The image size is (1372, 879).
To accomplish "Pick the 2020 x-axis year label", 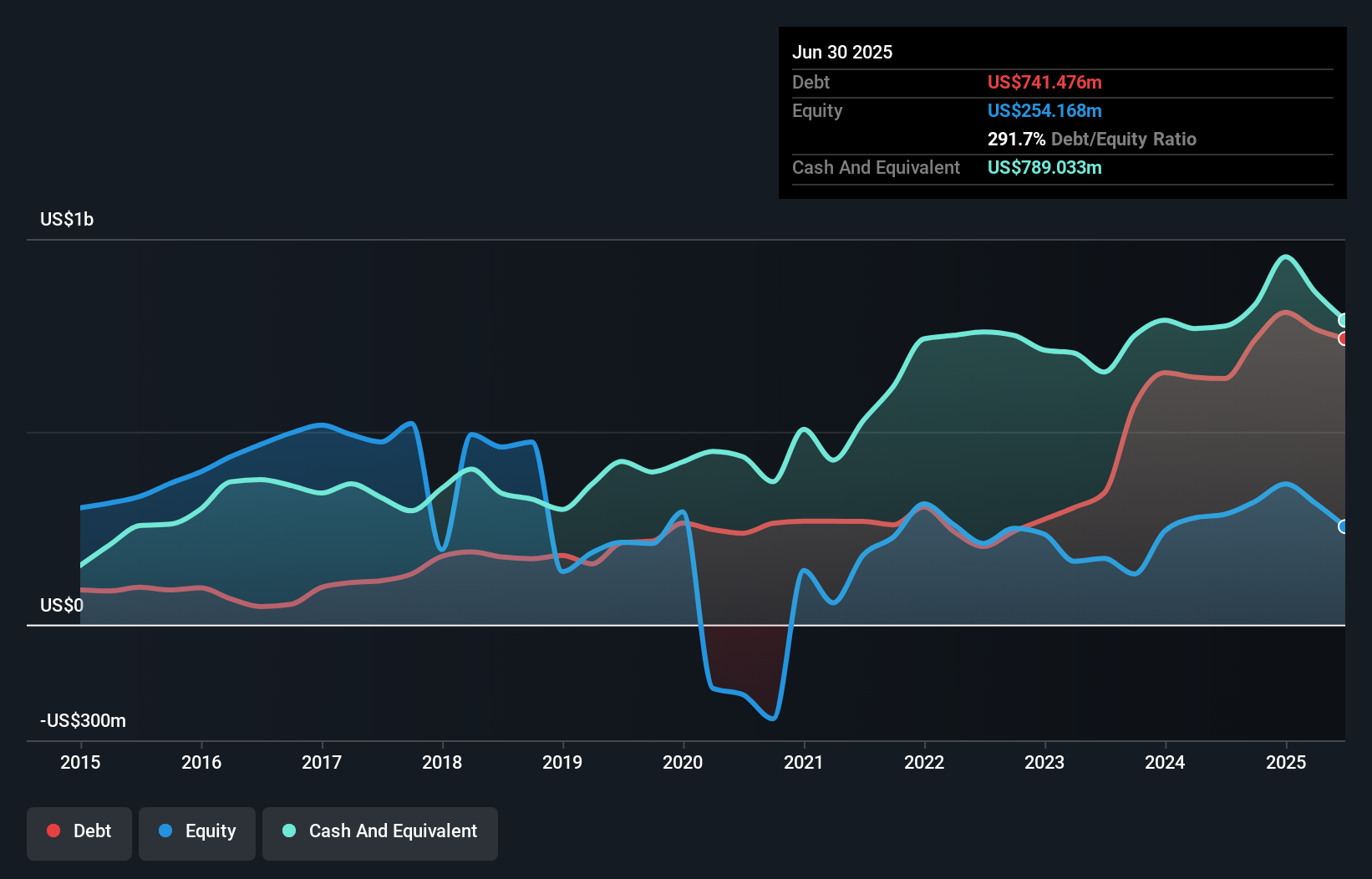I will 683,762.
